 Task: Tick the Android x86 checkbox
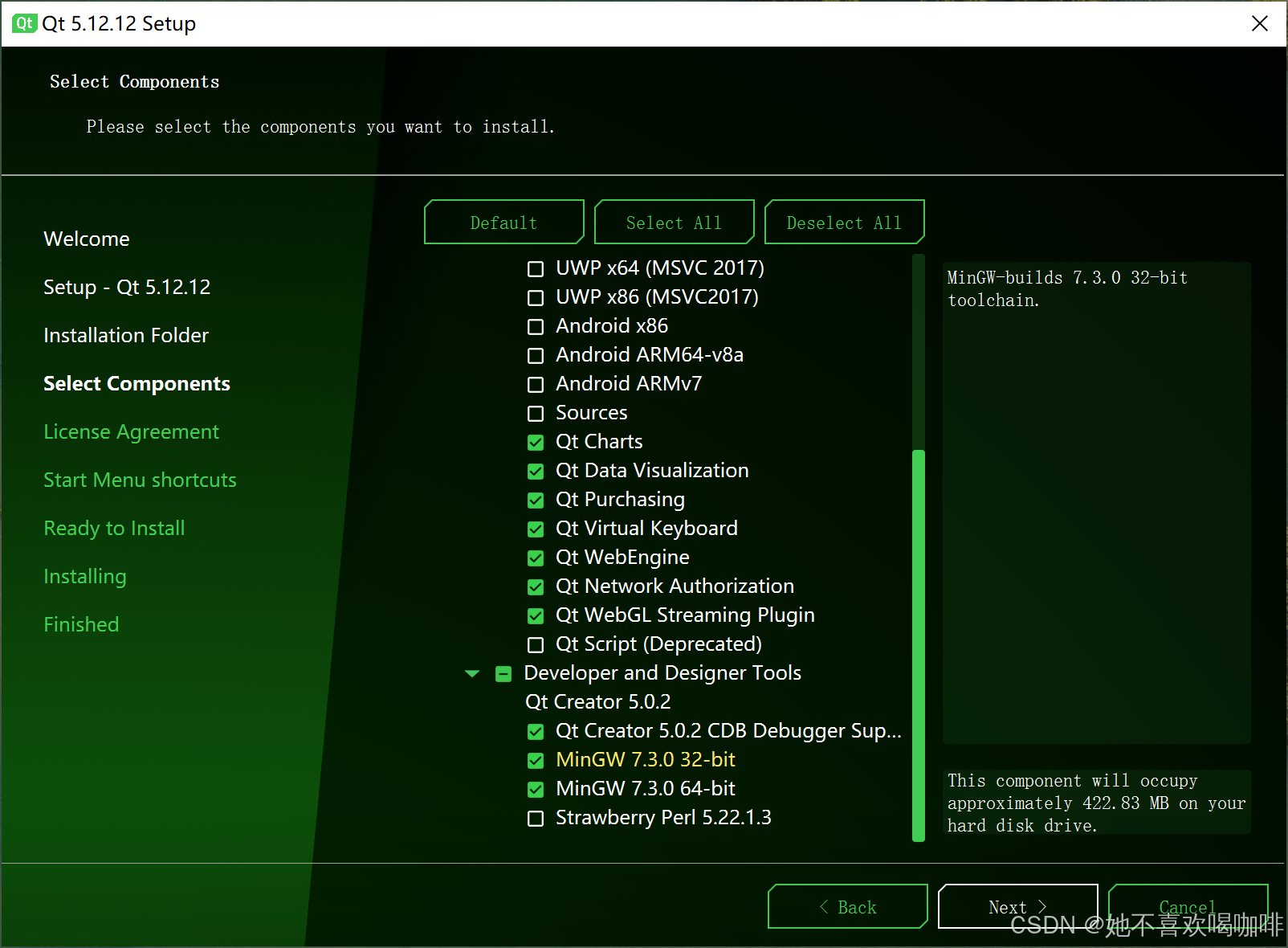(x=536, y=326)
